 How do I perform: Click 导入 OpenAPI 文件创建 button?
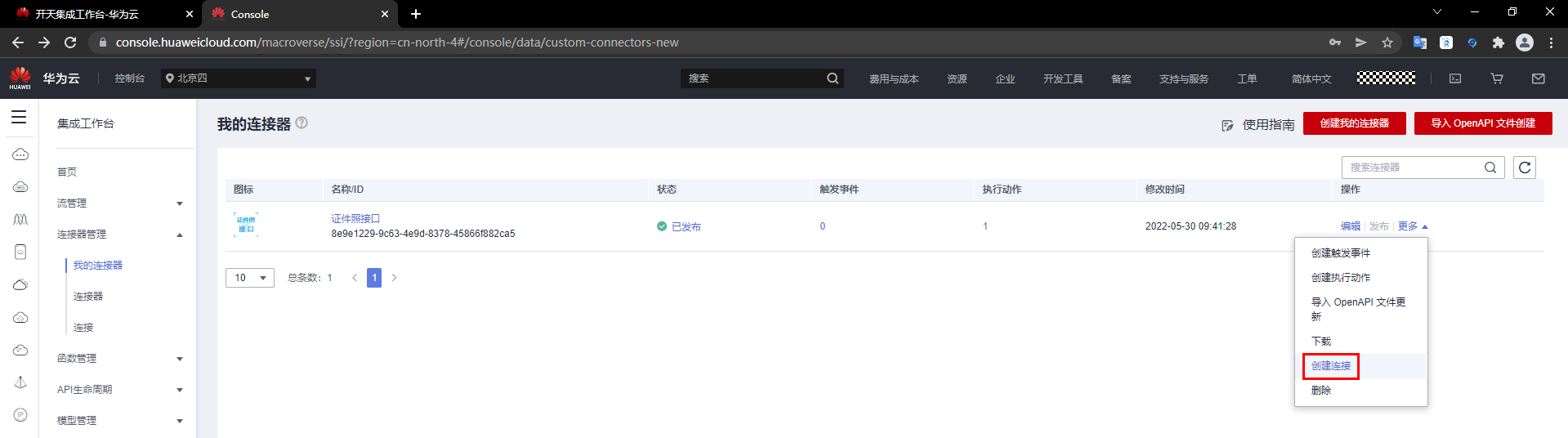1483,123
